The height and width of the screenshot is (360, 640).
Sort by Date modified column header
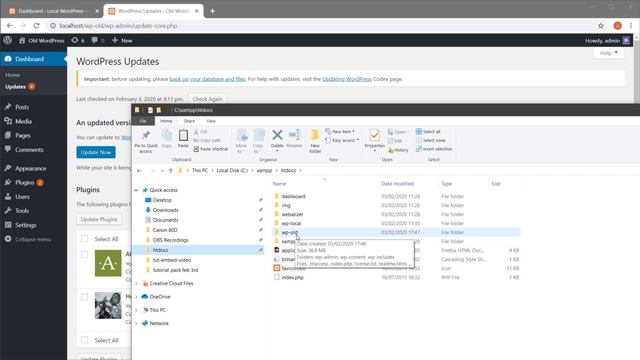(x=398, y=184)
